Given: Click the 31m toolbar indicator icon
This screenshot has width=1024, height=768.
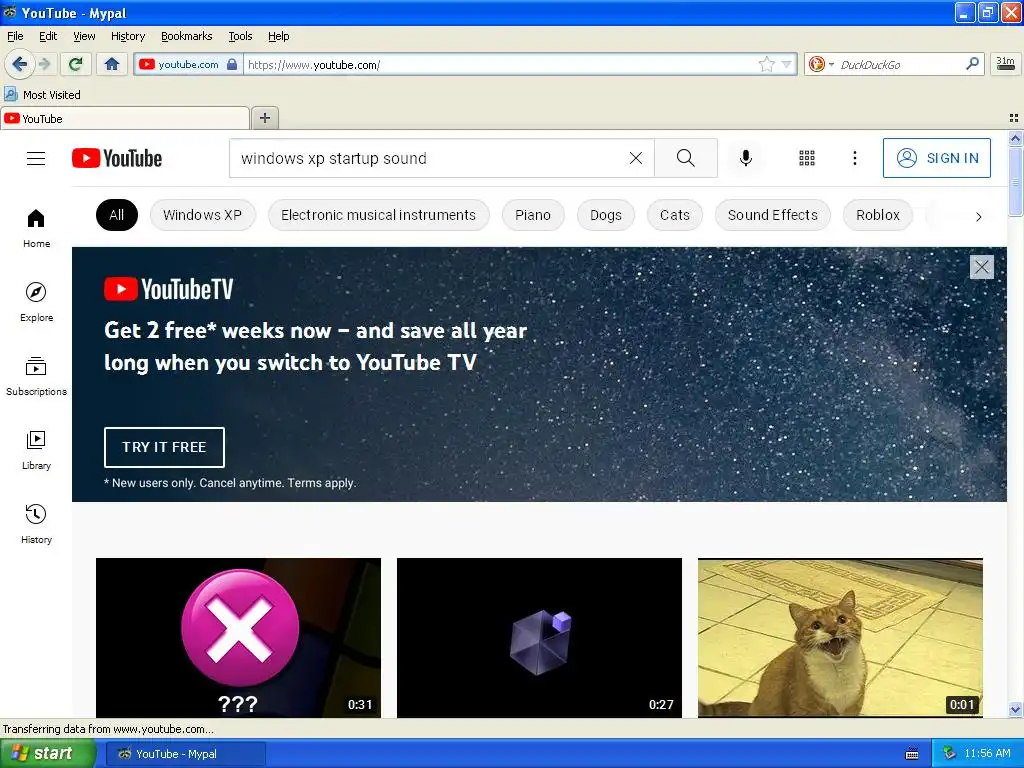Looking at the screenshot, I should (x=1004, y=64).
